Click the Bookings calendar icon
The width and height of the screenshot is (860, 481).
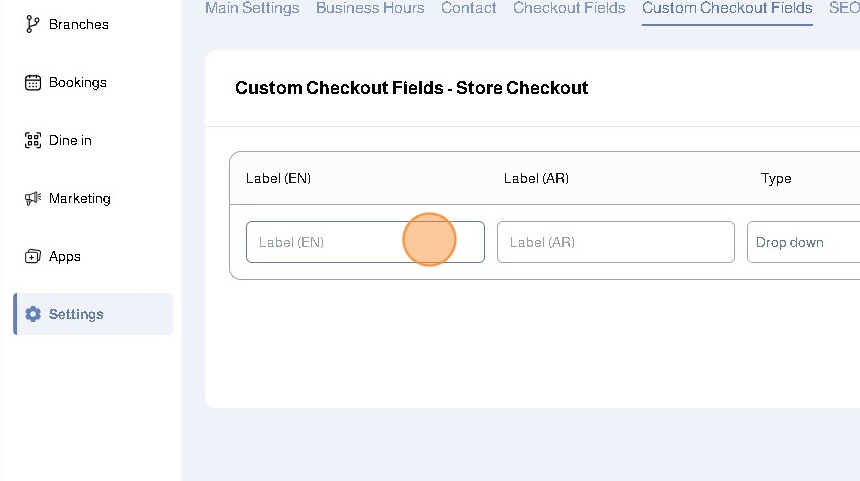(32, 82)
